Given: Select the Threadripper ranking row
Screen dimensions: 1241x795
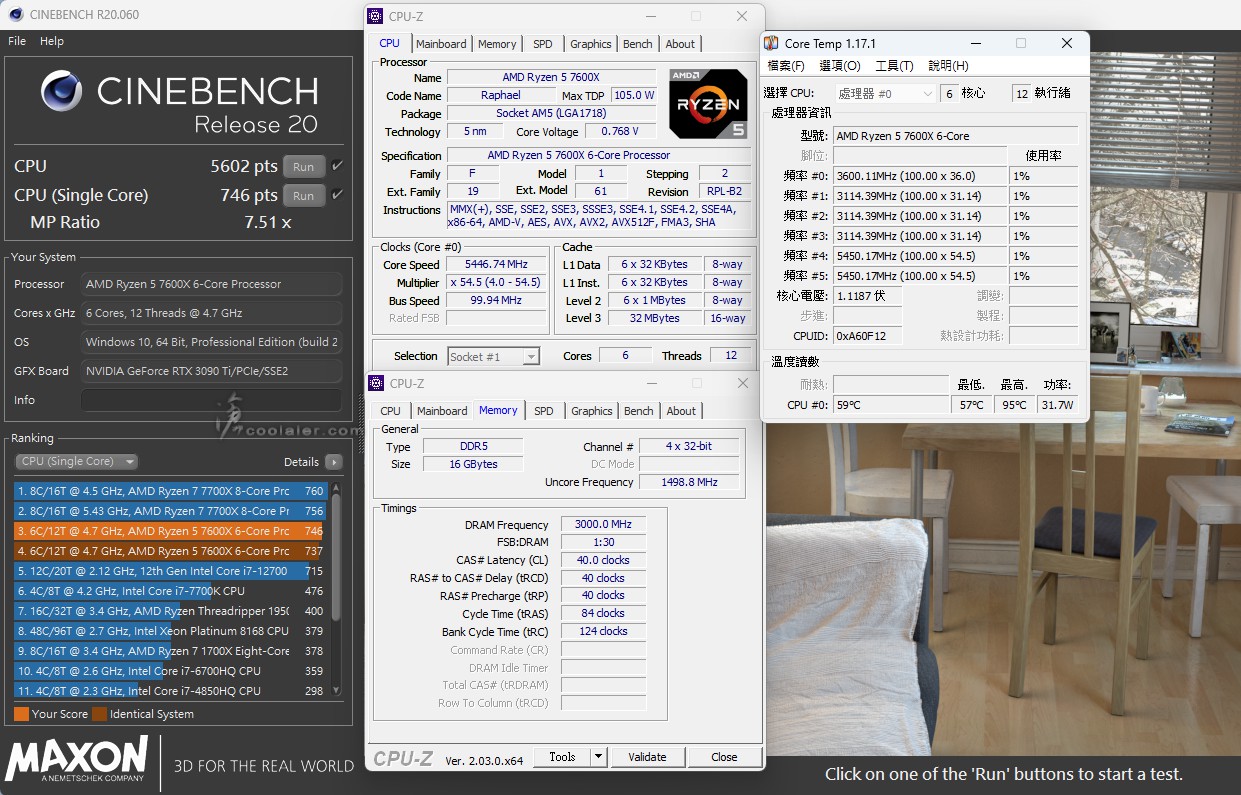Looking at the screenshot, I should (170, 611).
